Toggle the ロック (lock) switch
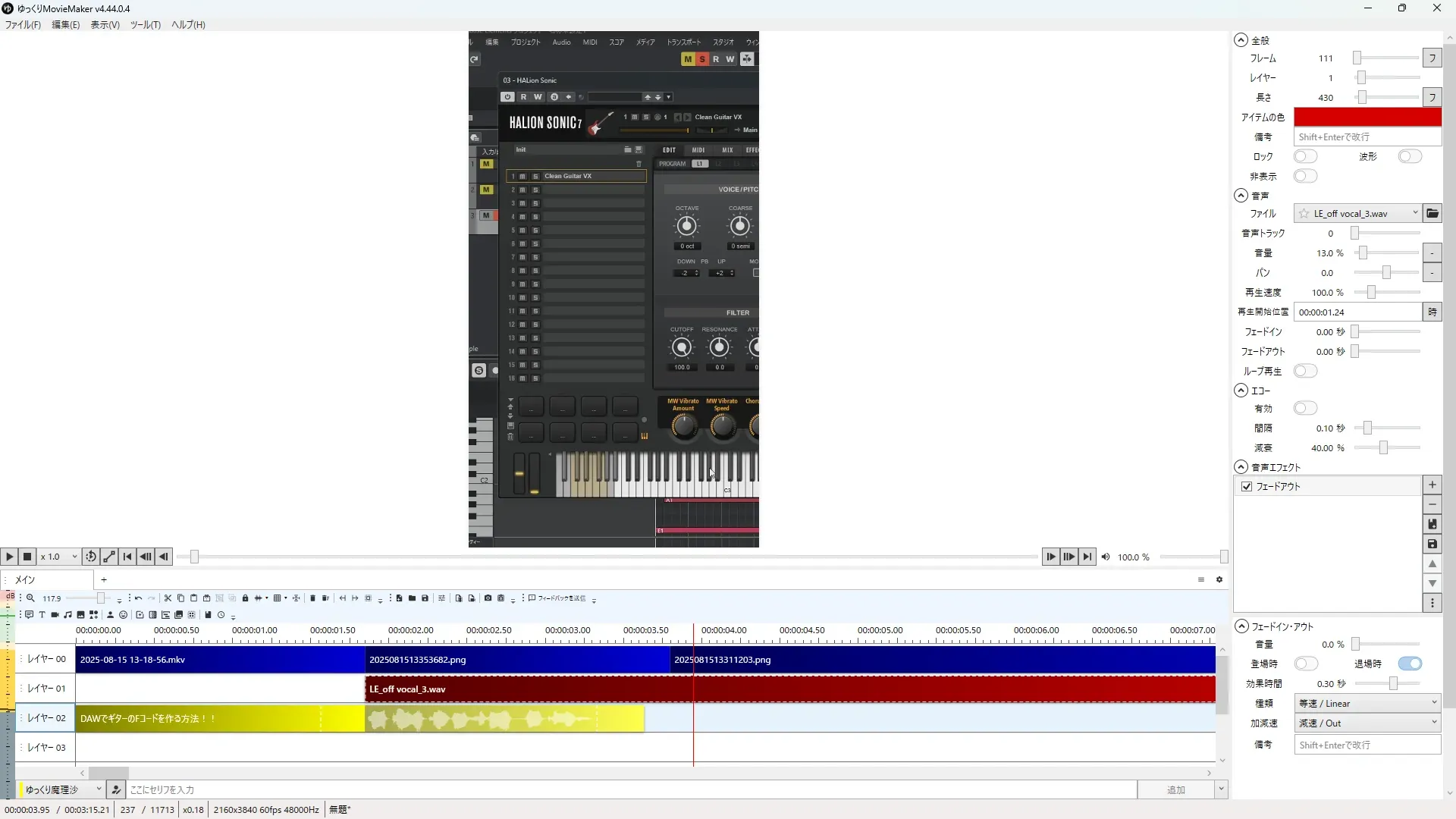The height and width of the screenshot is (819, 1456). 1305,157
